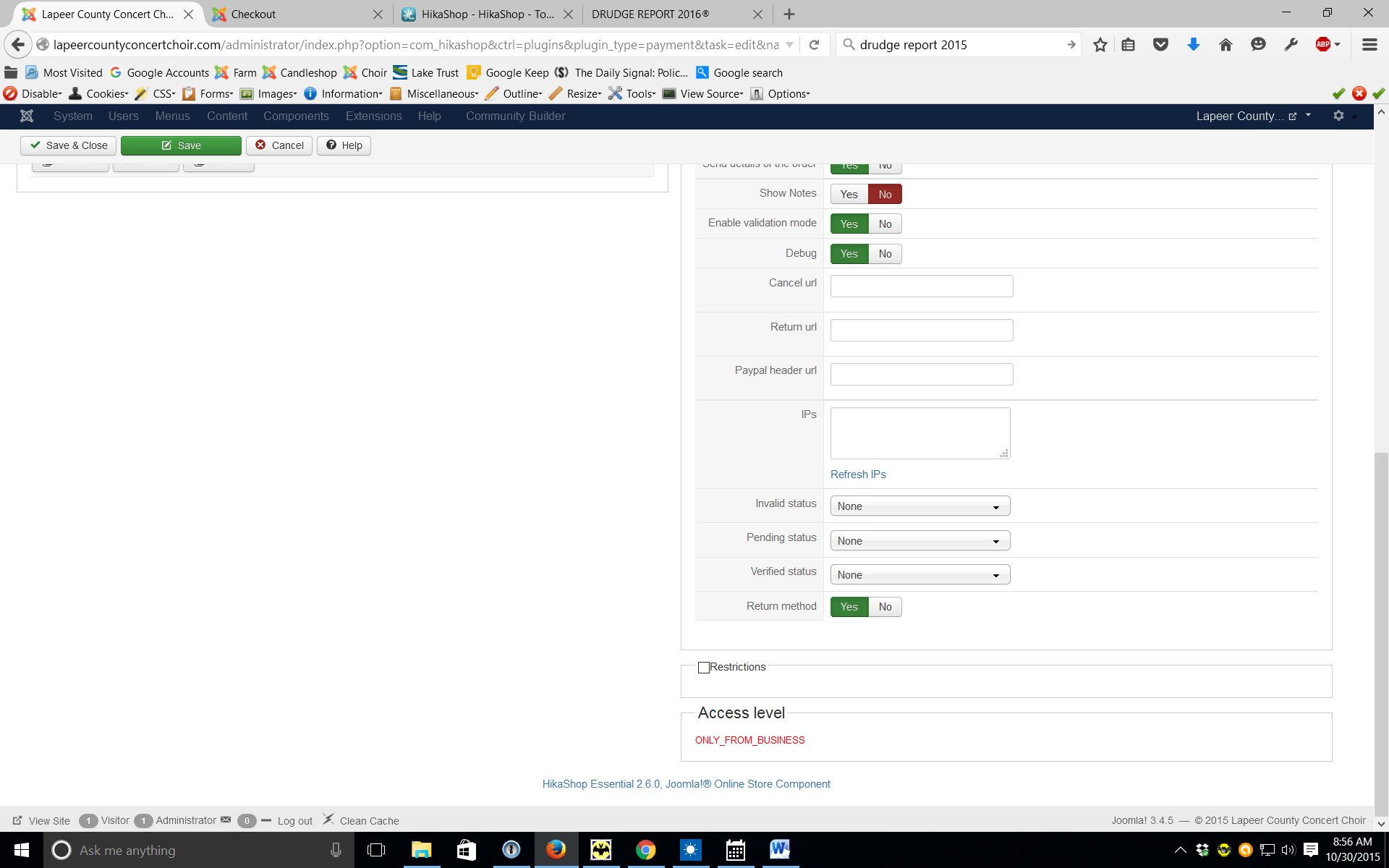This screenshot has height=868, width=1389.
Task: Click the Firefox home icon
Action: point(1226,45)
